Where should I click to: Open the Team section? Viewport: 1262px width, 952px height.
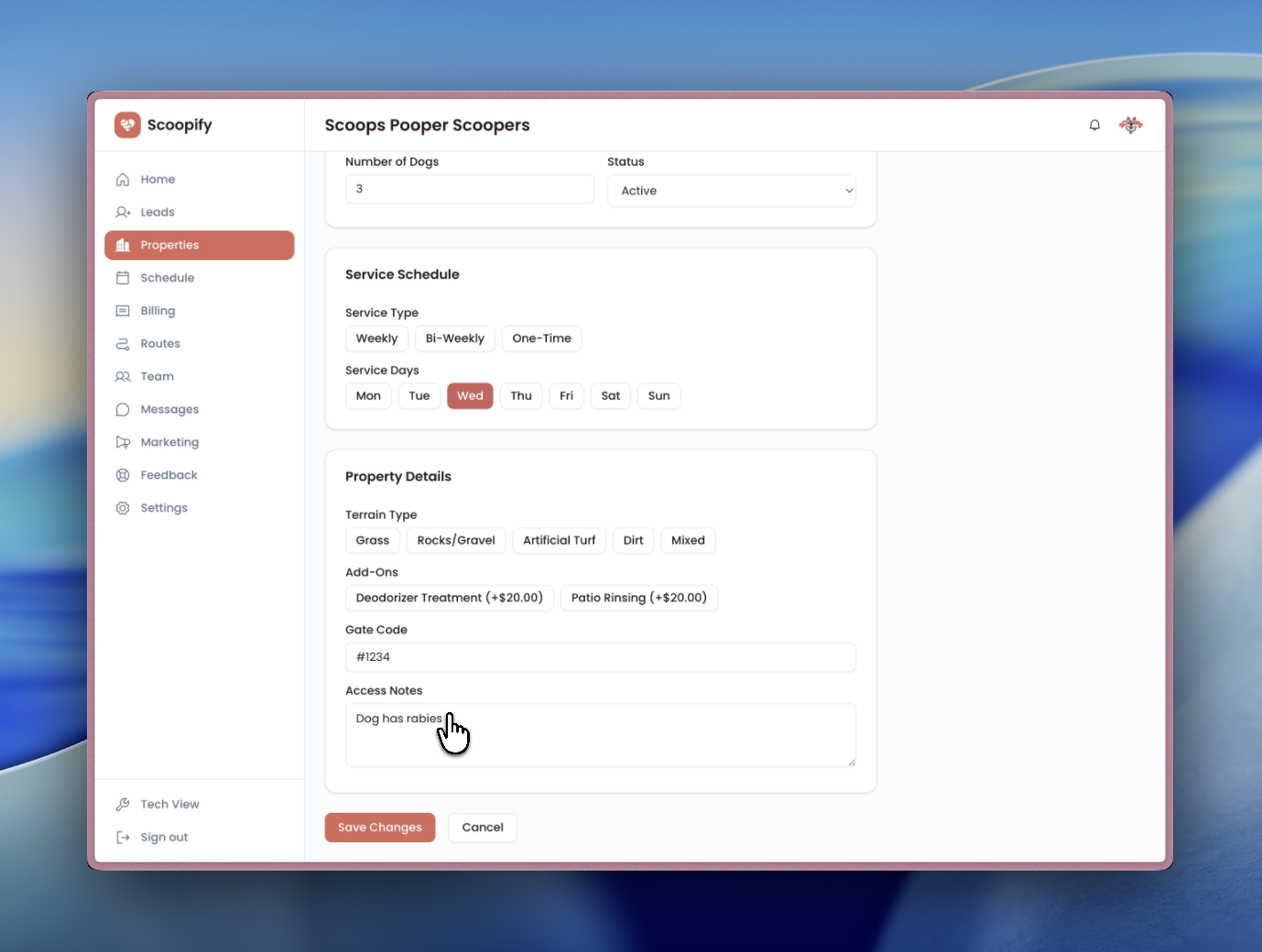[157, 376]
